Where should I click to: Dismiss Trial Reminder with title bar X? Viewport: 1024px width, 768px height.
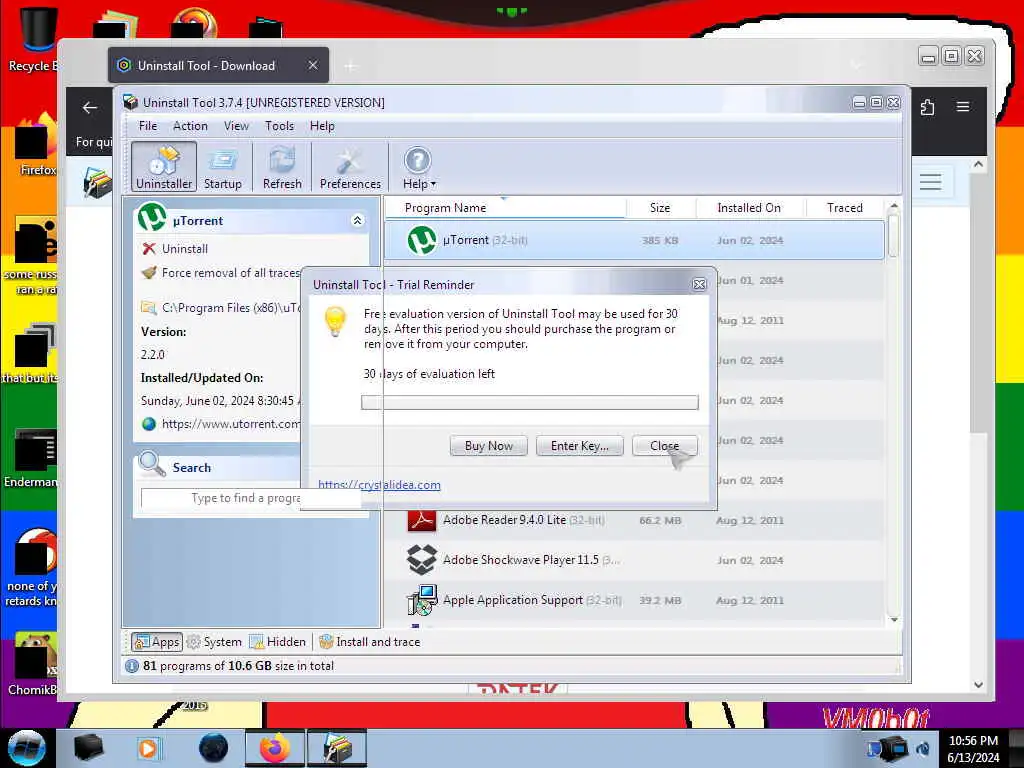coord(699,284)
